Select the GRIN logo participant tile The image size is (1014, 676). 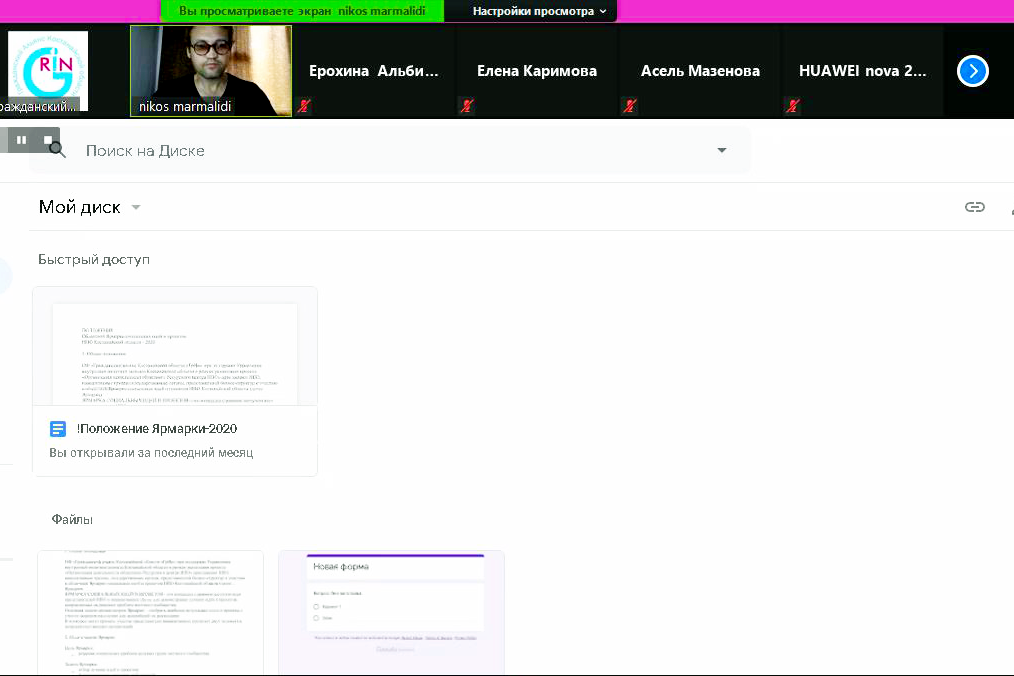click(x=46, y=70)
